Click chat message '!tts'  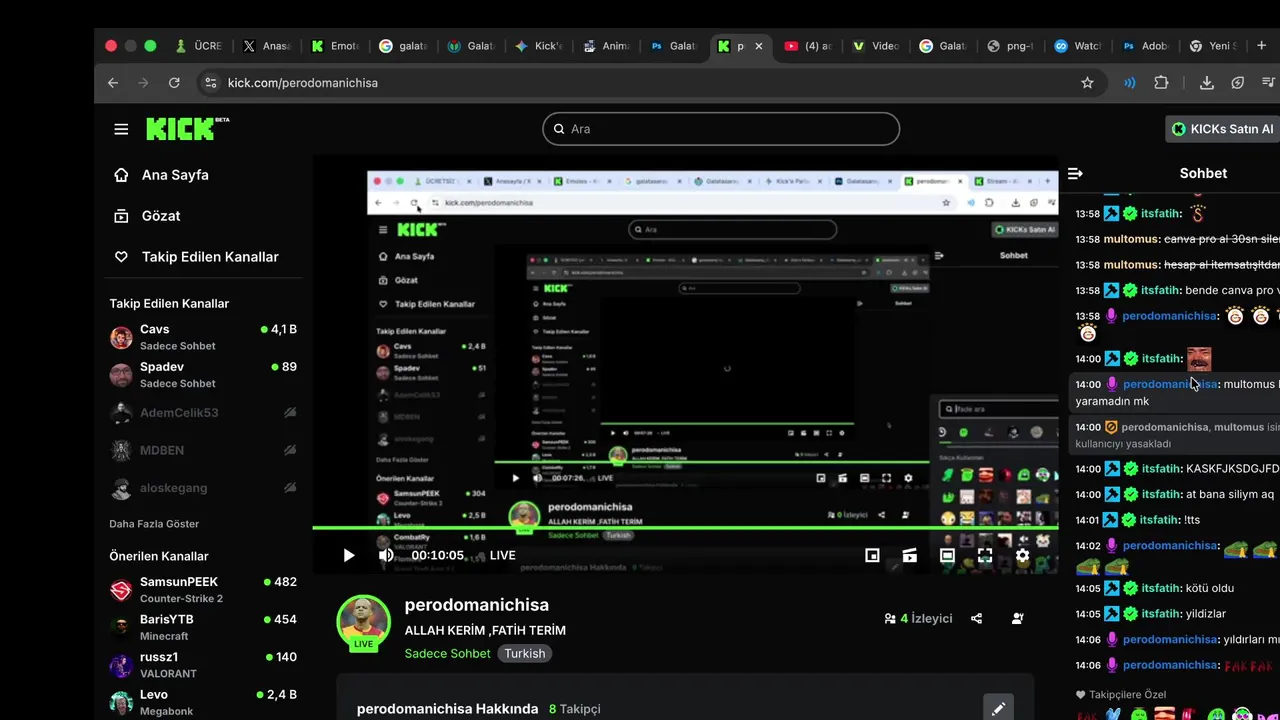pos(1193,520)
